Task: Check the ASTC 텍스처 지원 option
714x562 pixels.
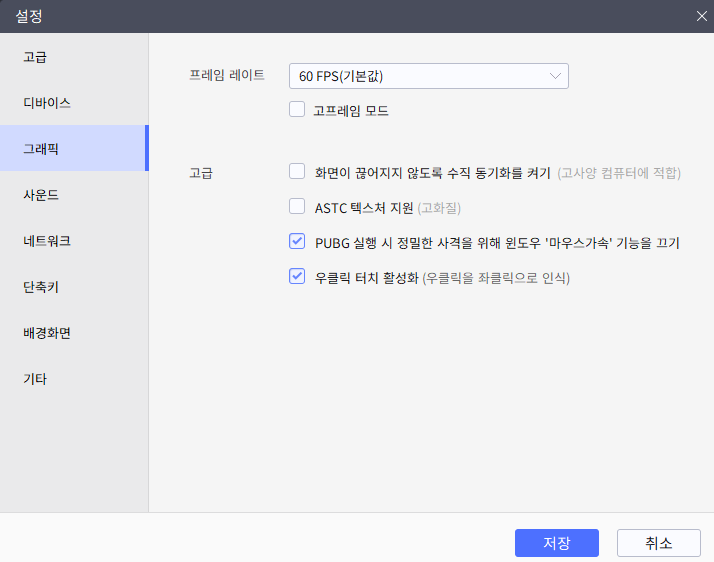Action: [297, 206]
